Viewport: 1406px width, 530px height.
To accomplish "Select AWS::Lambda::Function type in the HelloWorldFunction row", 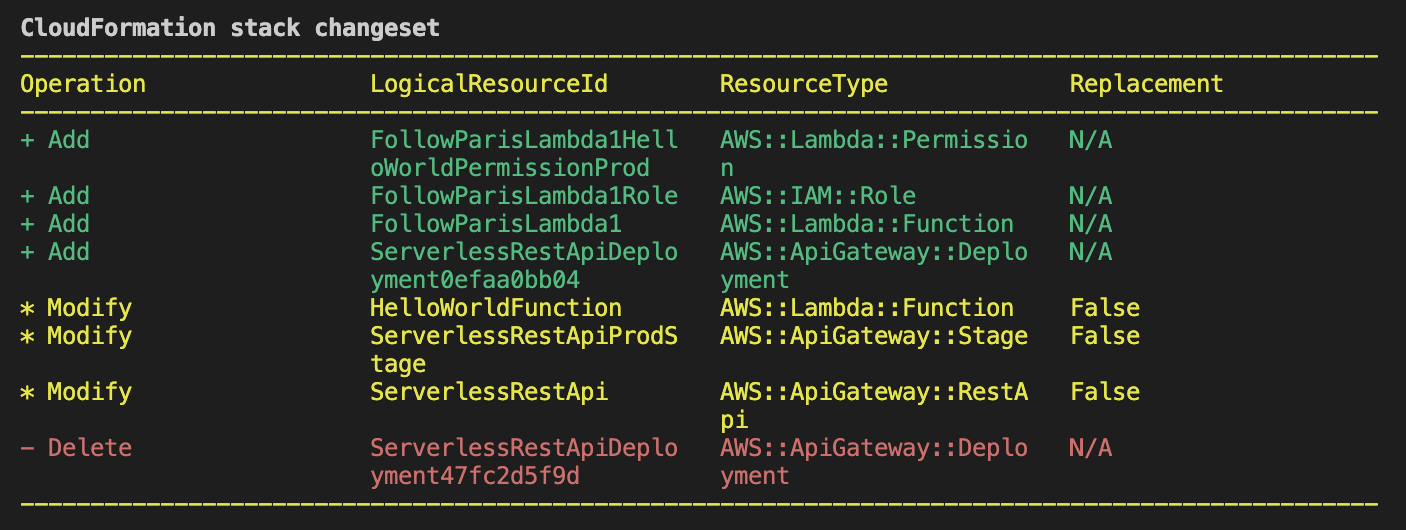I will [x=867, y=308].
